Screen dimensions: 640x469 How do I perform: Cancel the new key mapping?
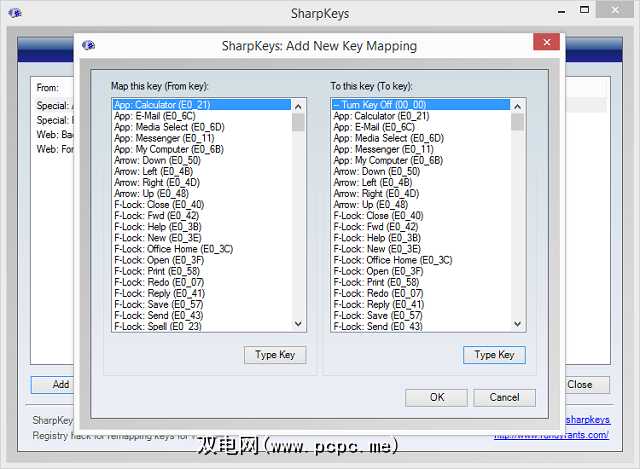pos(504,398)
